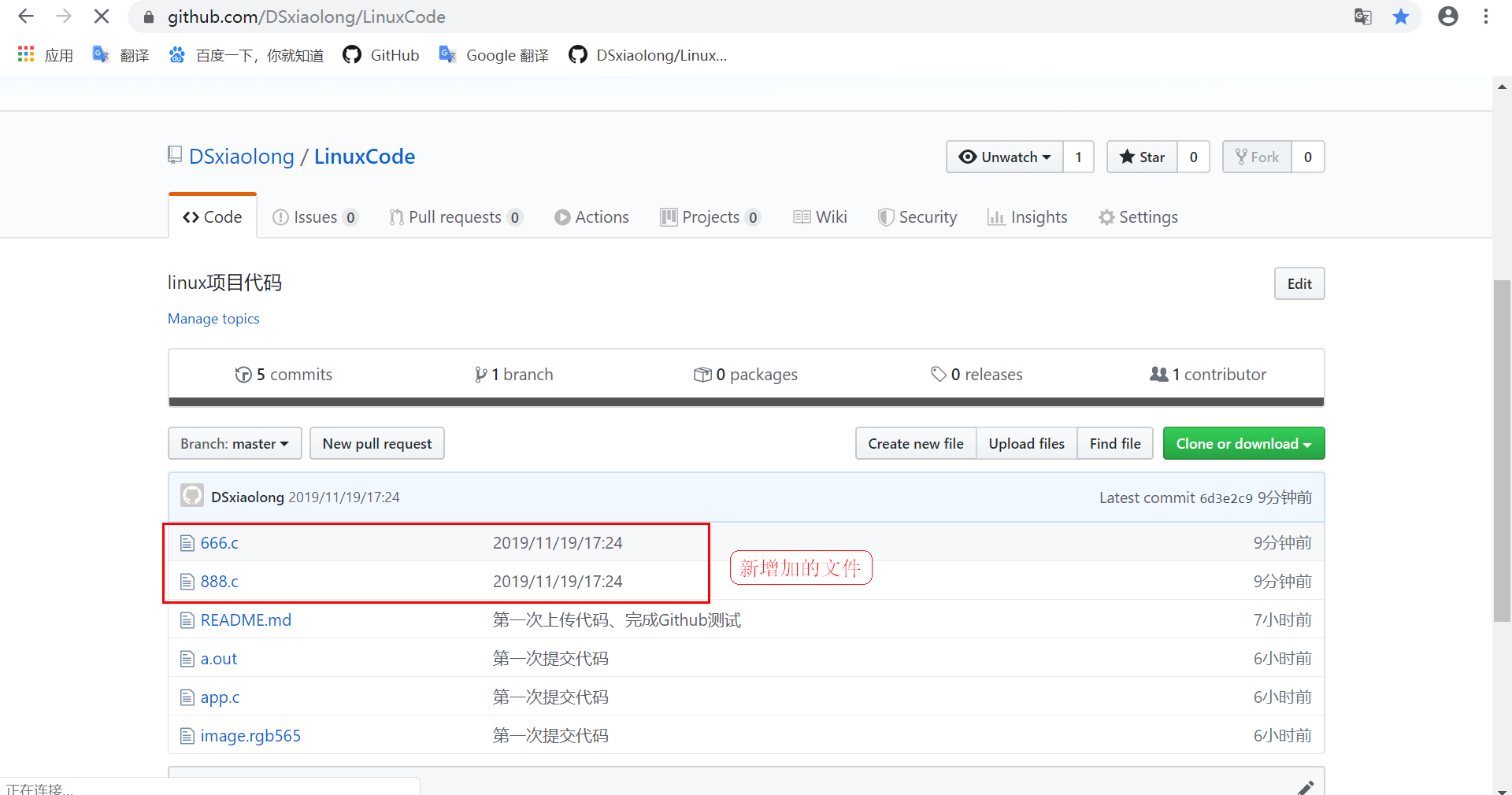Click the address bar URL field
The width and height of the screenshot is (1512, 795).
click(740, 17)
